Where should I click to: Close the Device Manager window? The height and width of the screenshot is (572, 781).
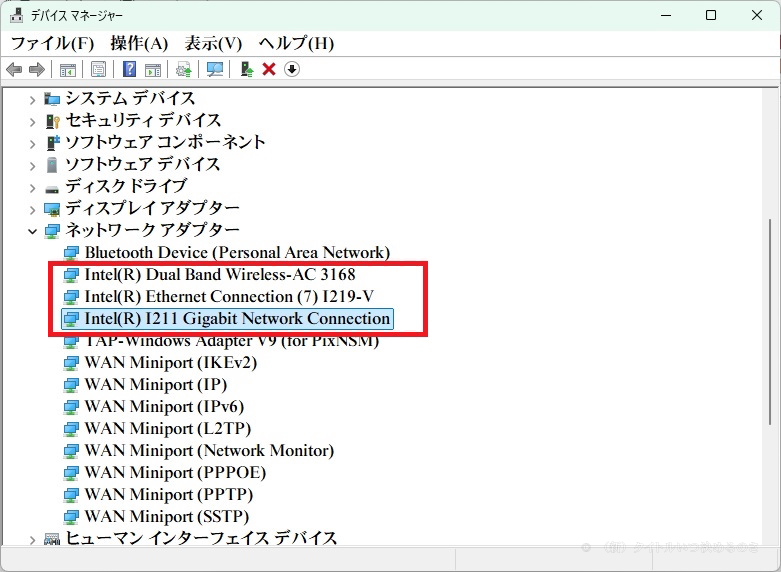(757, 15)
